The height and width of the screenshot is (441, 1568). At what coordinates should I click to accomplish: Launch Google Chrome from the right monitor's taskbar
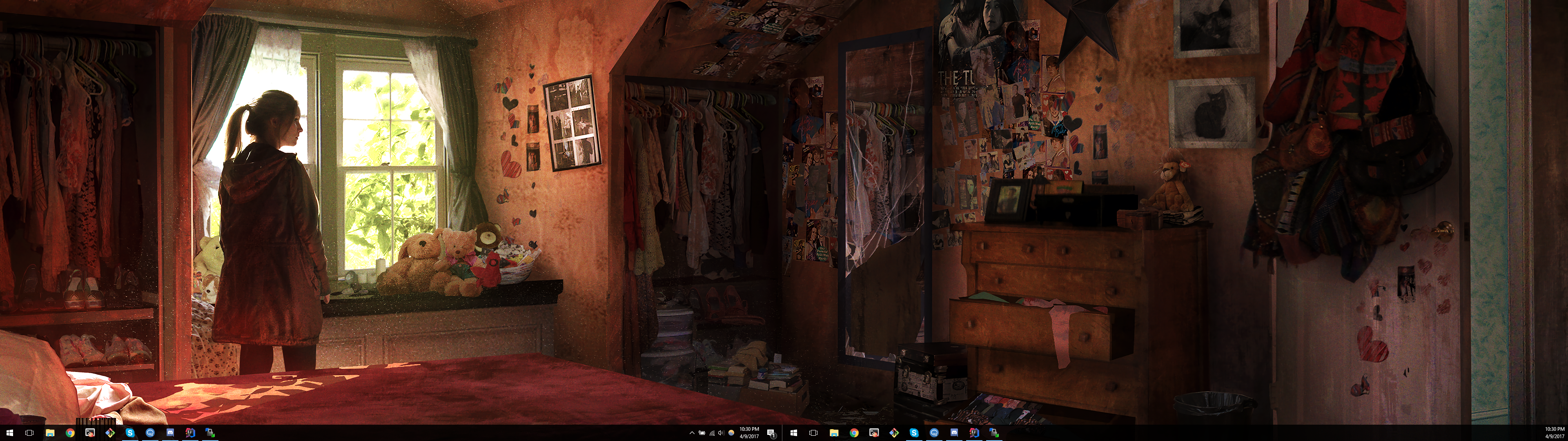(854, 433)
